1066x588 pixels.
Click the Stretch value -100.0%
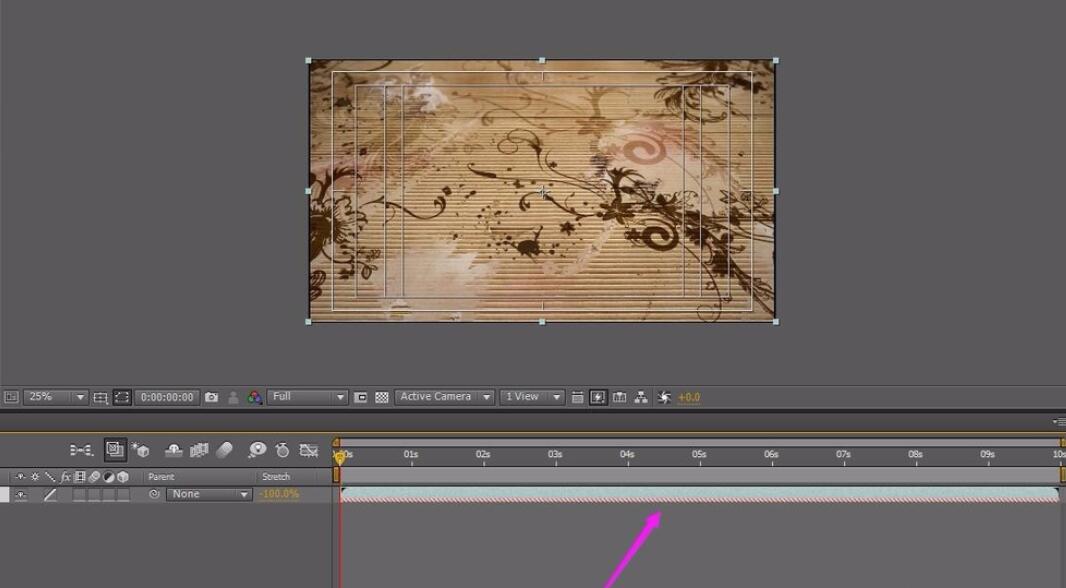tap(279, 495)
